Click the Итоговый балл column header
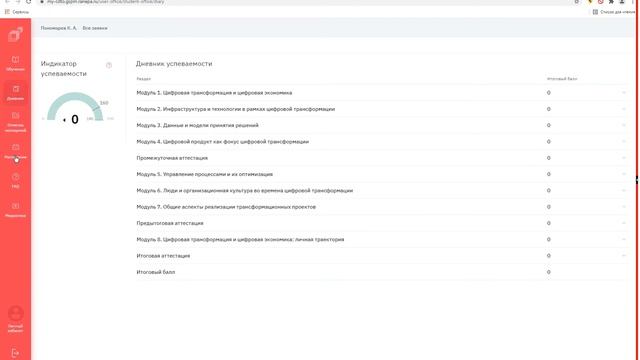This screenshot has width=640, height=360. coord(562,79)
